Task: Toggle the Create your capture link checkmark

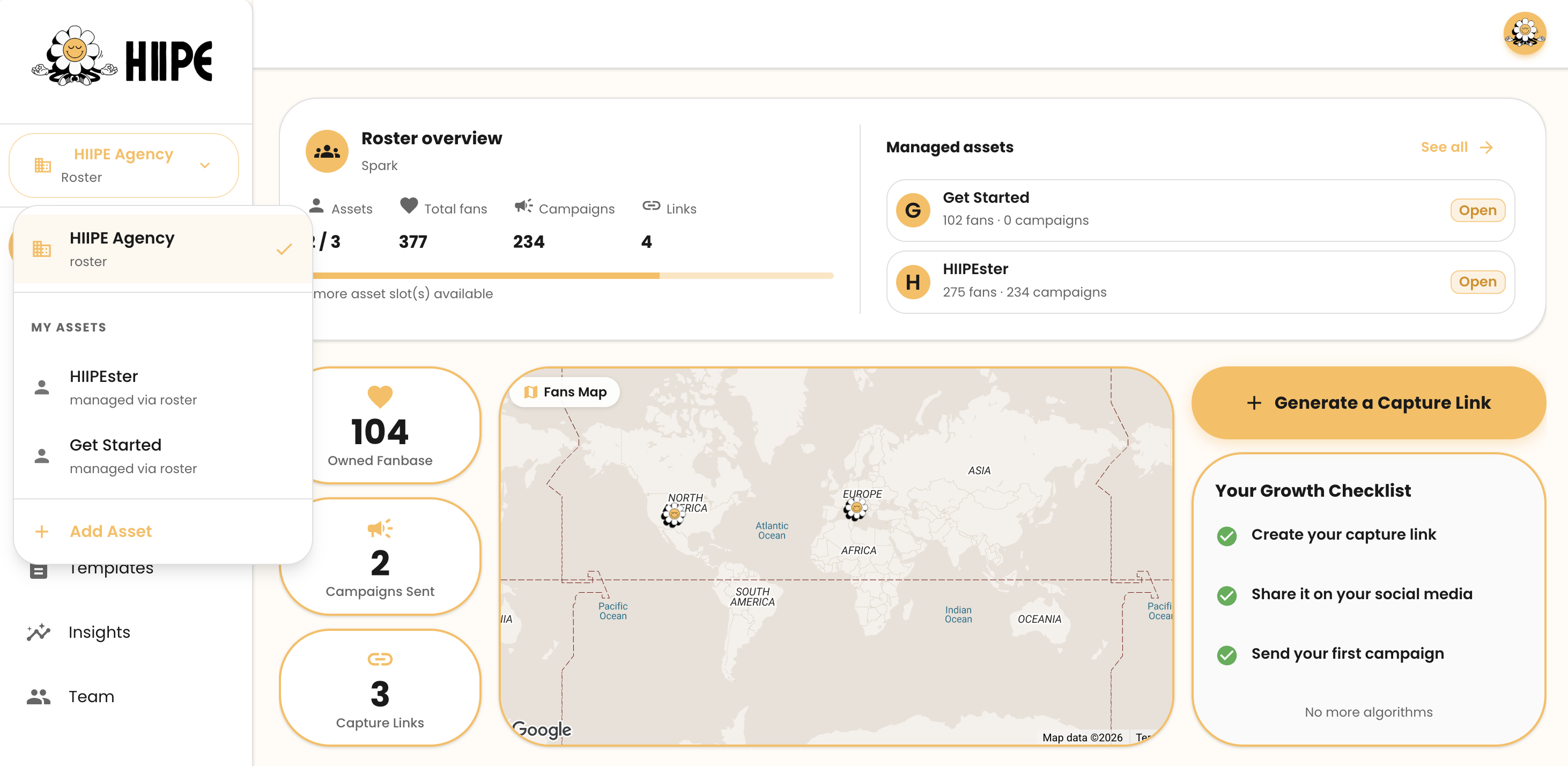Action: [x=1226, y=536]
